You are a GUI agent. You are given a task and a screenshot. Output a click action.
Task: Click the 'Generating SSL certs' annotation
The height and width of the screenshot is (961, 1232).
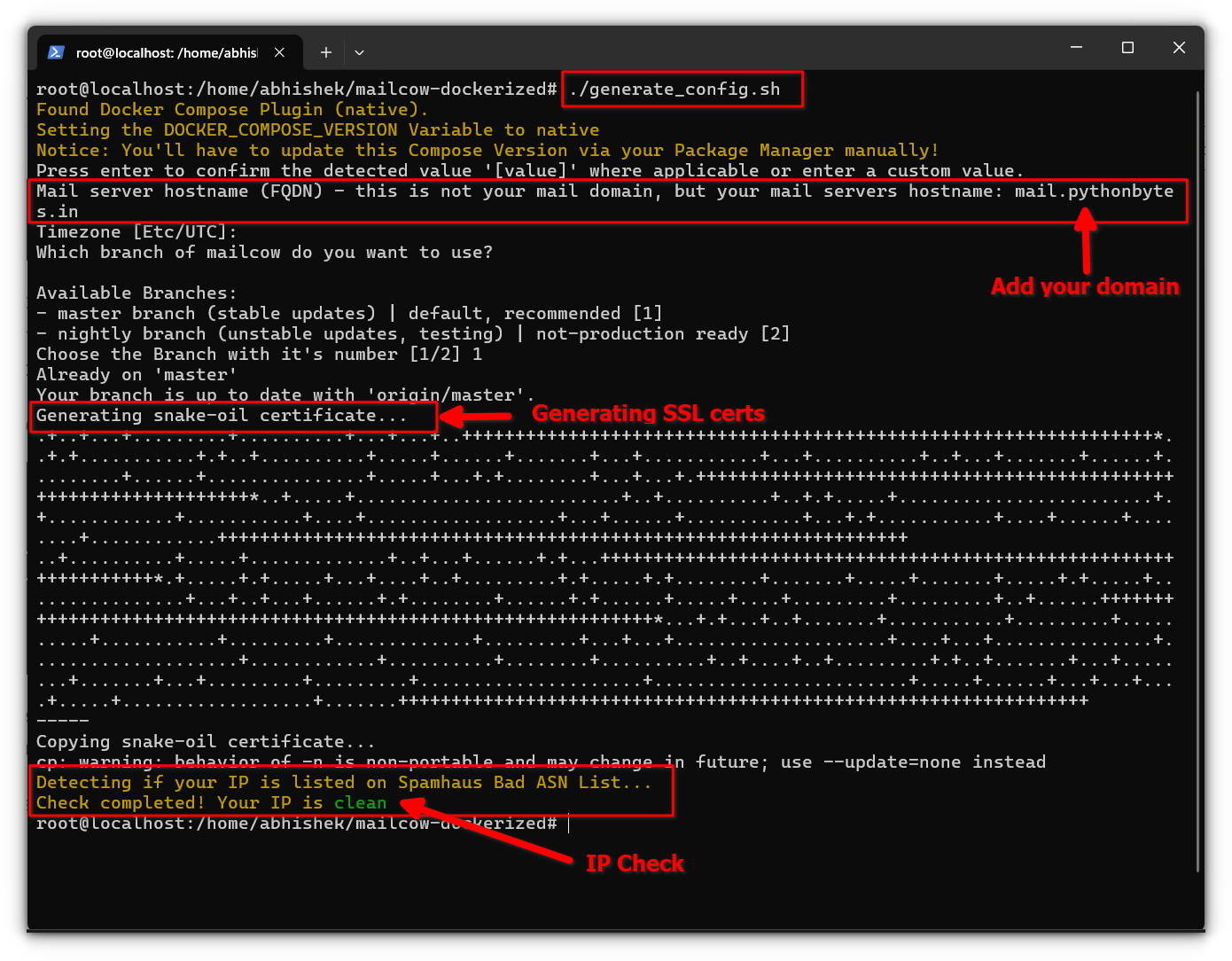[x=648, y=413]
